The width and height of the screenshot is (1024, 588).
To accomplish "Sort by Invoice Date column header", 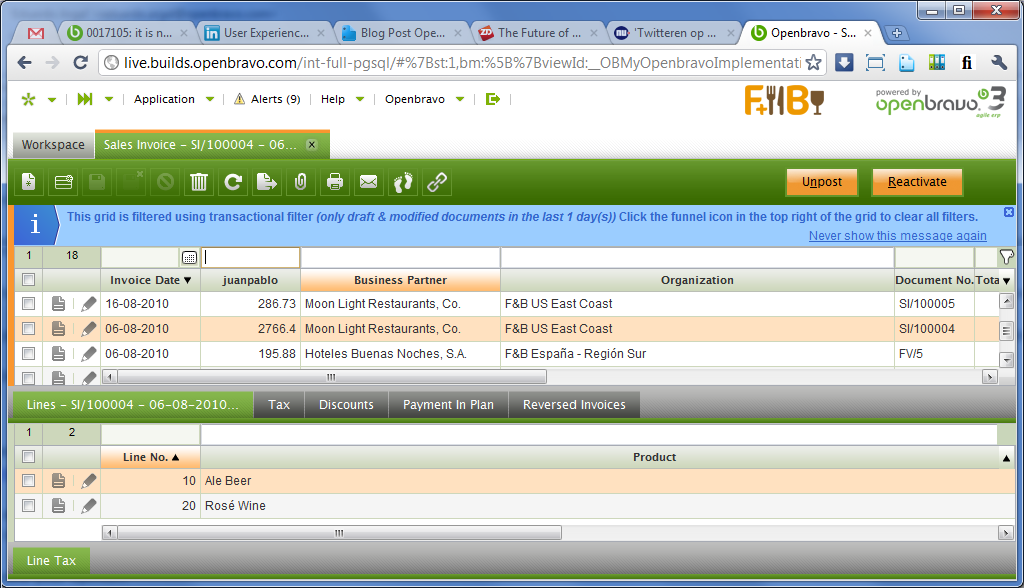I will coord(150,280).
